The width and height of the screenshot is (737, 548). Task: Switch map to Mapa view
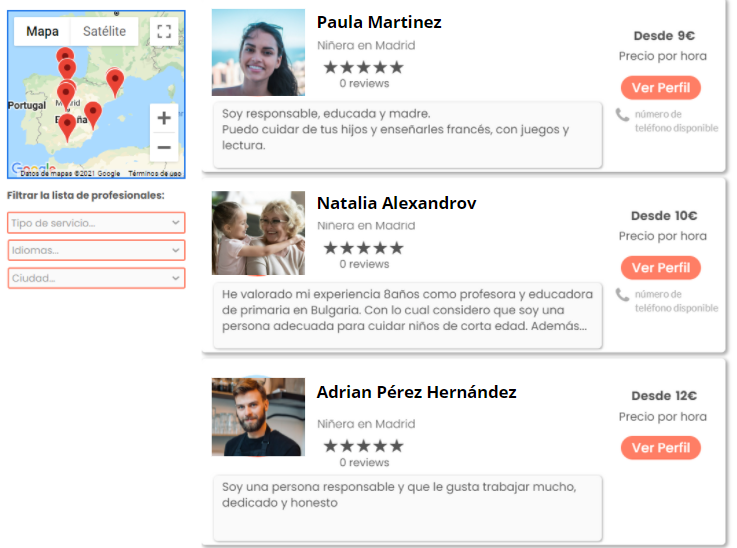pos(42,31)
